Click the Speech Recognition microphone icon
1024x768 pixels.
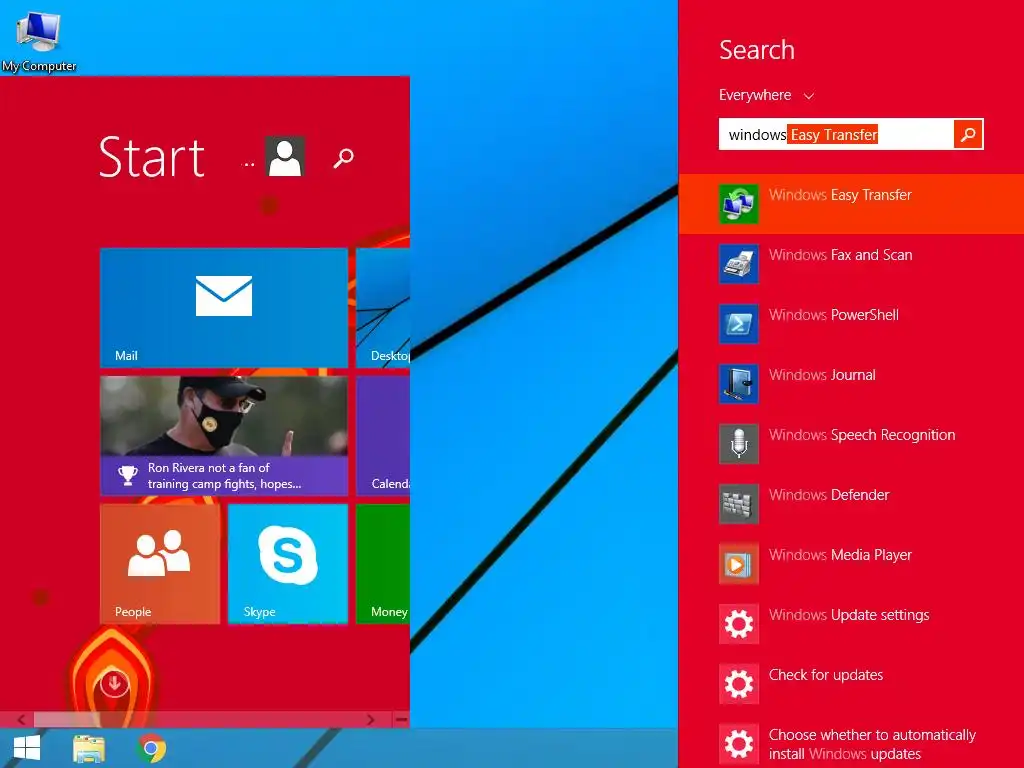[739, 444]
